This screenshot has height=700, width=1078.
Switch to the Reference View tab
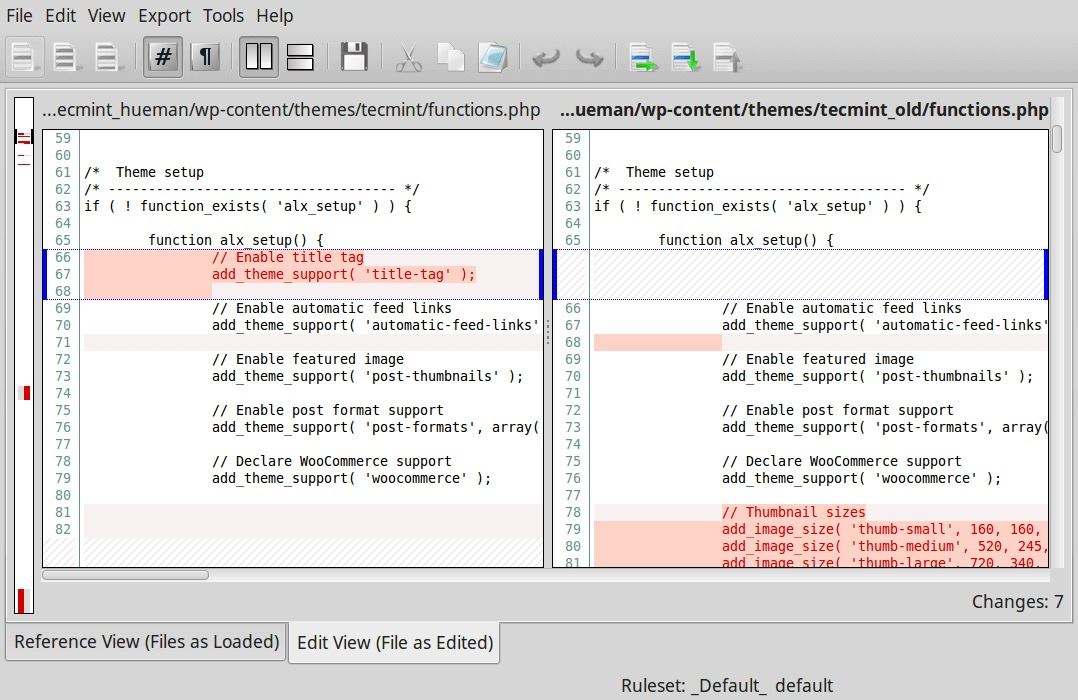[x=144, y=641]
